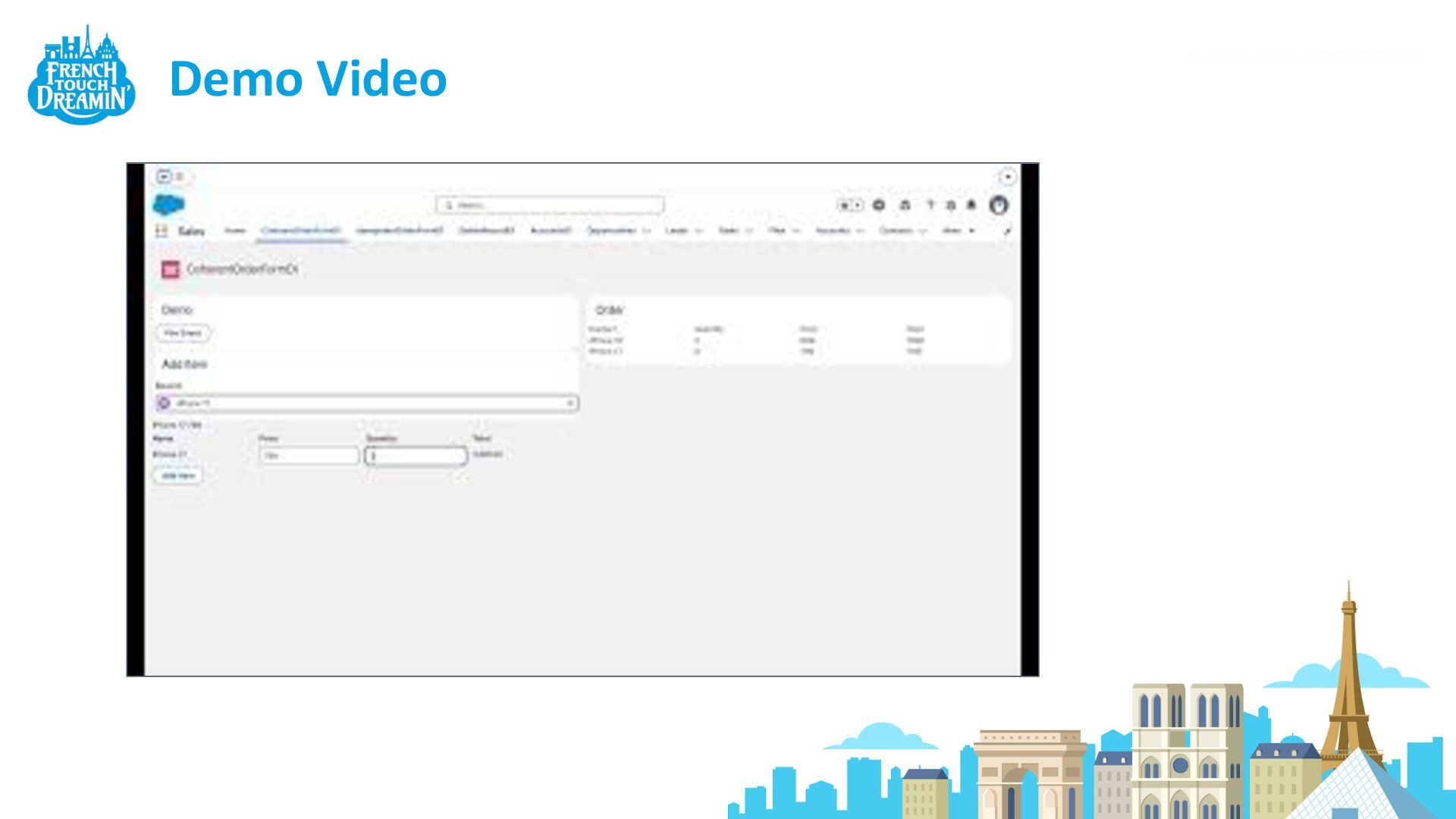Select the CoherentOrderFormDi tab
The width and height of the screenshot is (1456, 819).
(x=300, y=231)
